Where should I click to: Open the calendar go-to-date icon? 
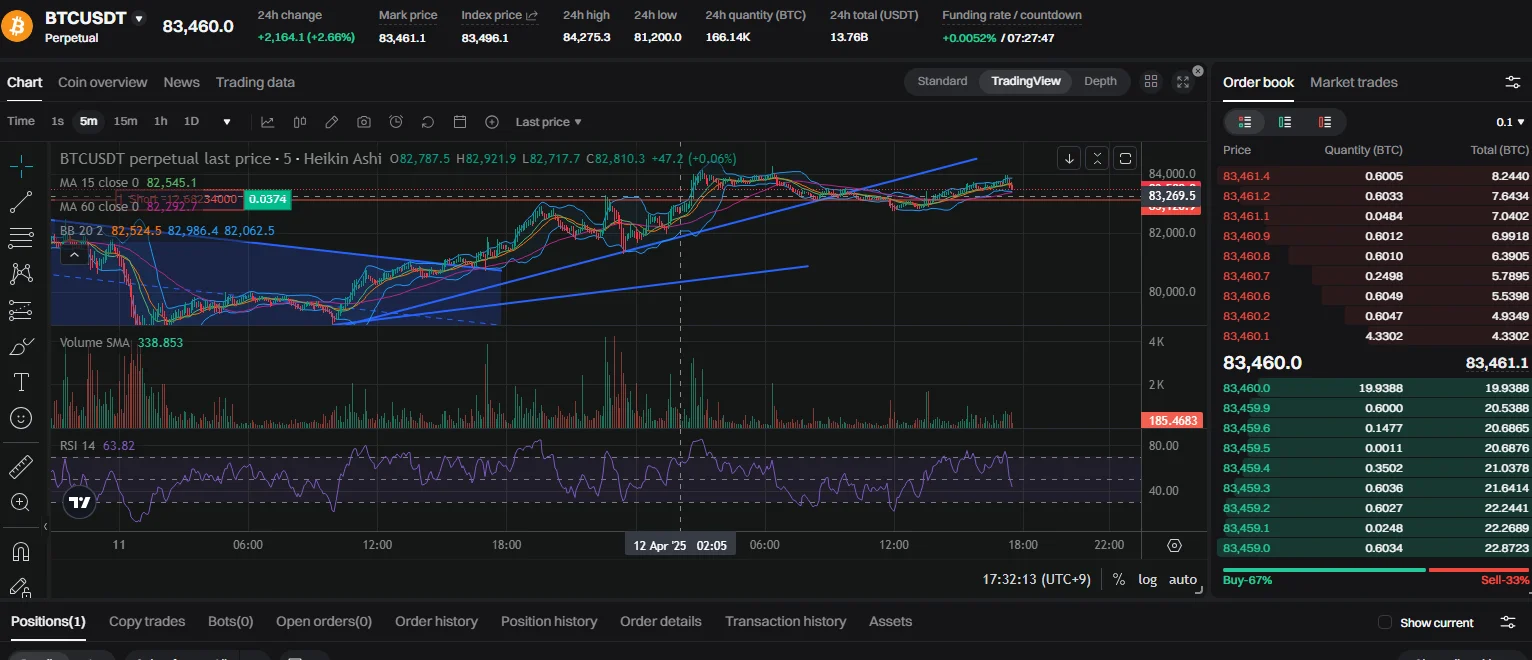tap(460, 122)
